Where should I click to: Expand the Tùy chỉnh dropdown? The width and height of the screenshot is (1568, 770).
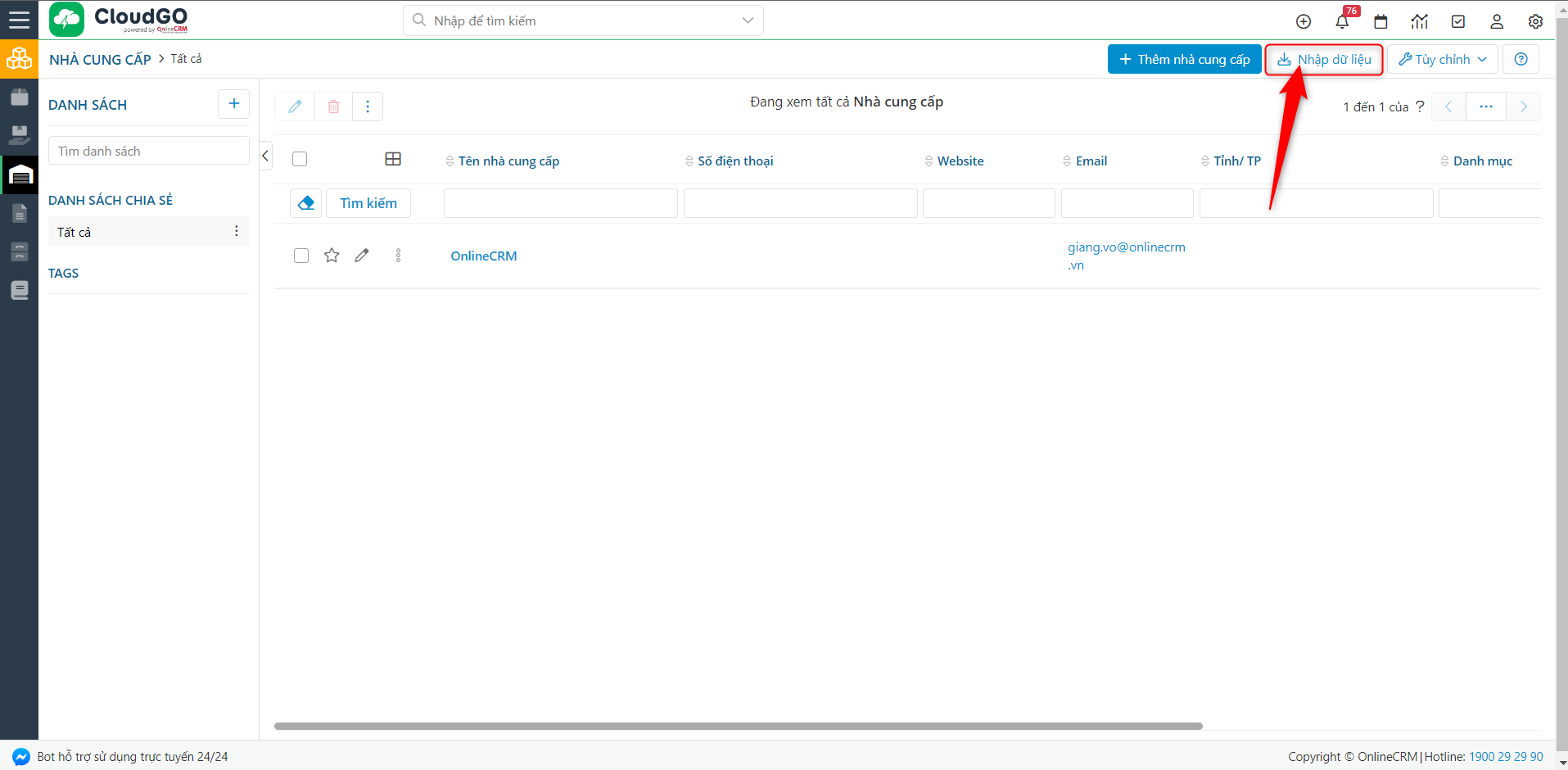(1442, 59)
